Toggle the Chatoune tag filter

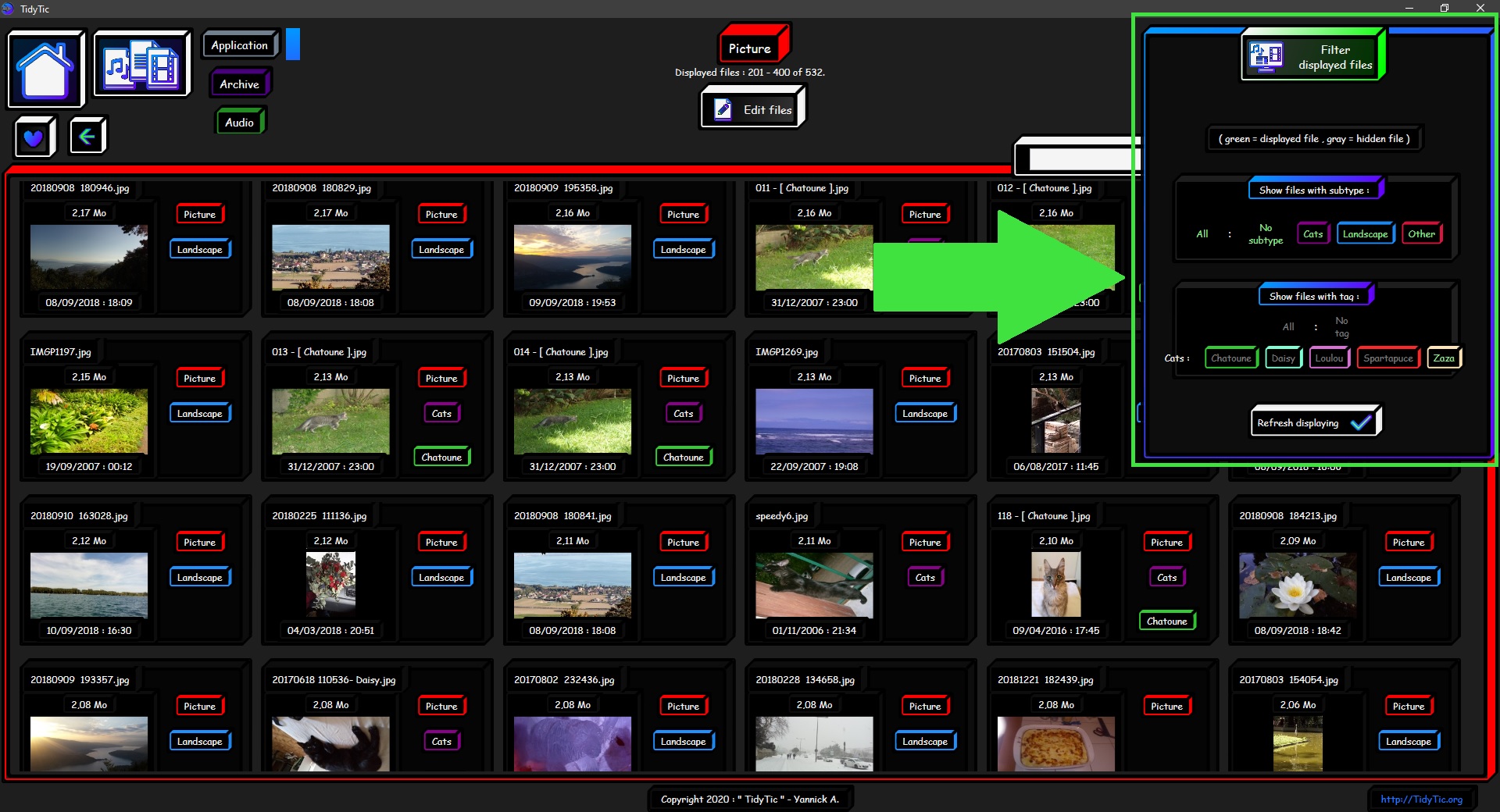(x=1230, y=358)
